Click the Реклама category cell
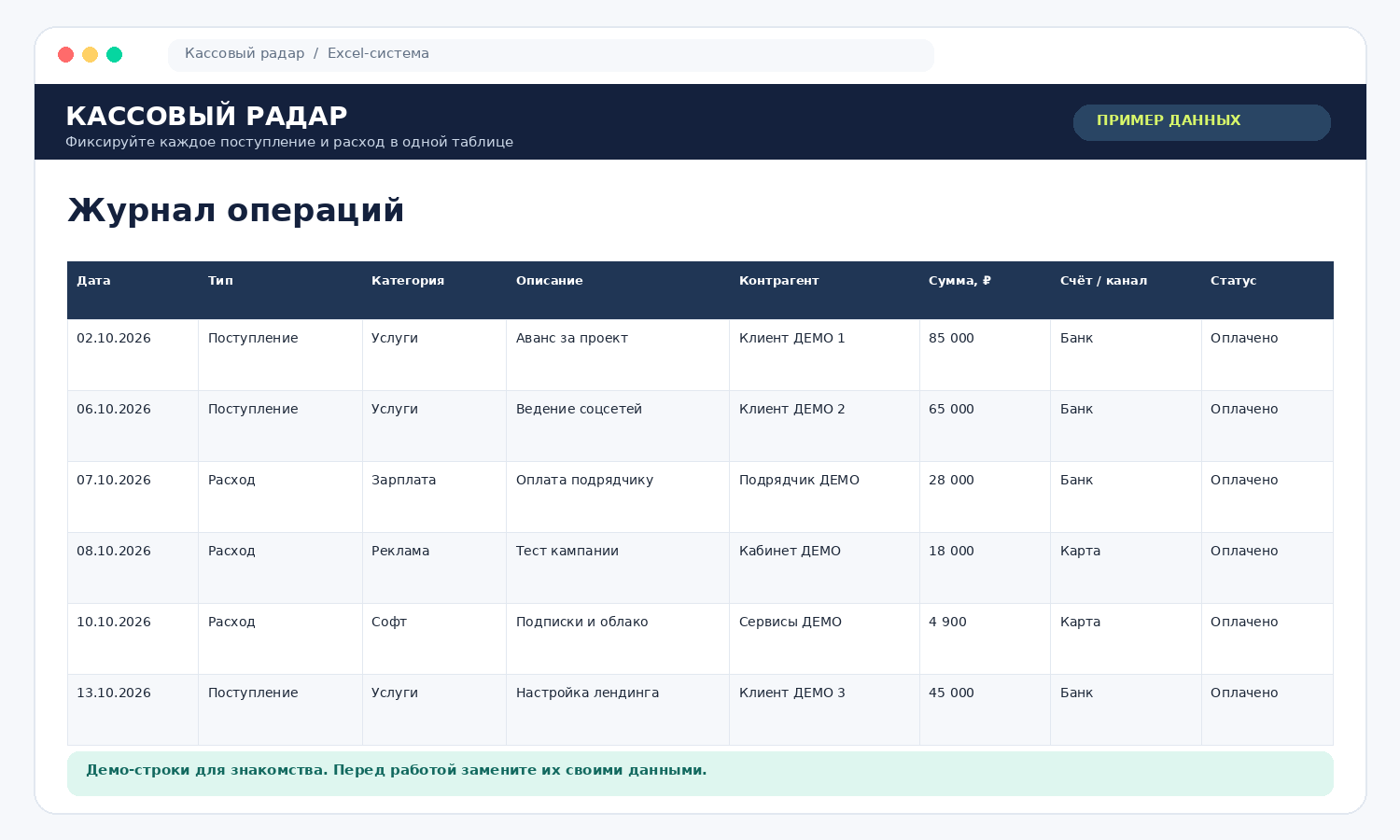This screenshot has height=840, width=1400. [434, 567]
